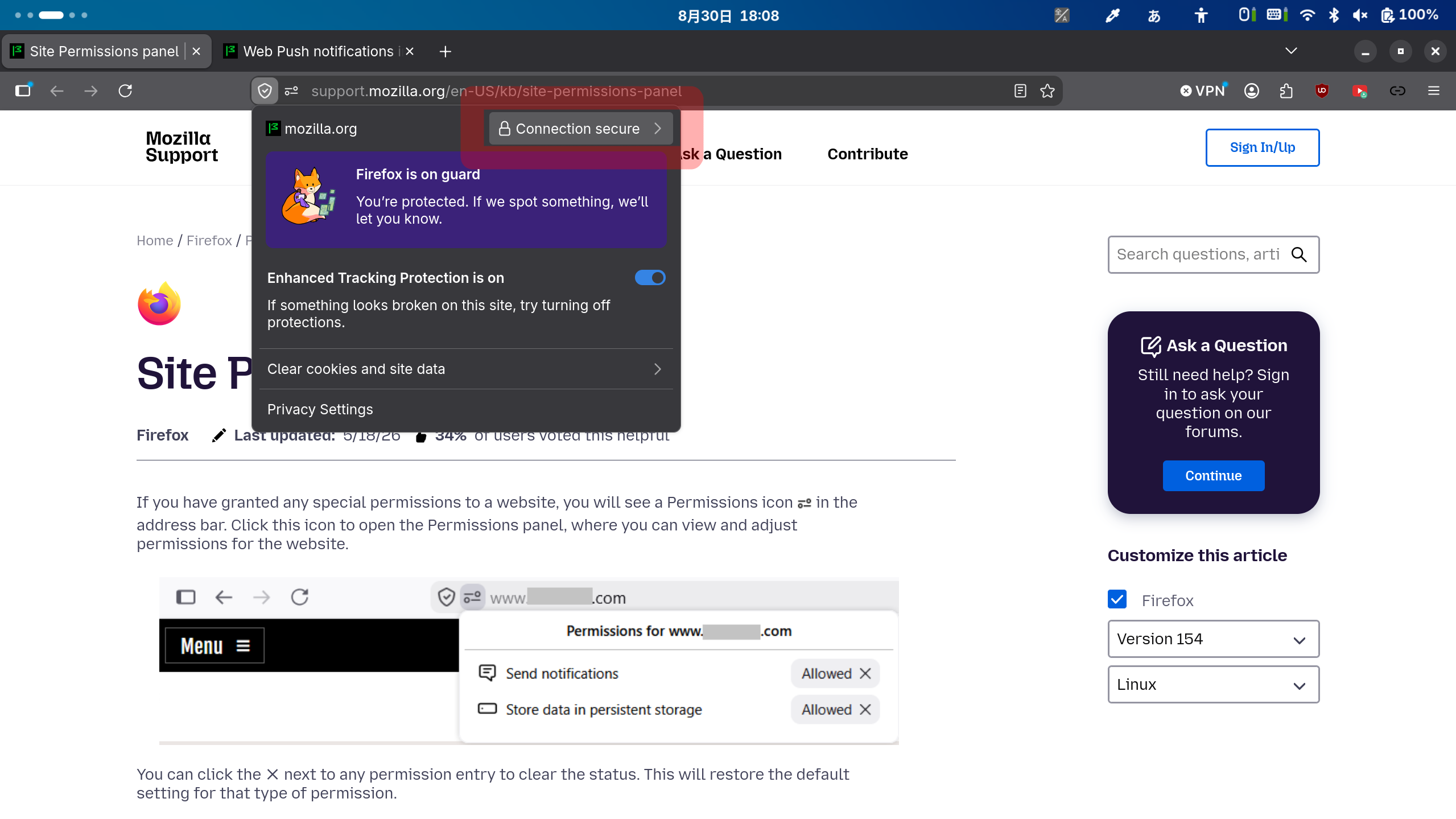Click the blue Continue button
The width and height of the screenshot is (1456, 819).
[x=1214, y=476]
